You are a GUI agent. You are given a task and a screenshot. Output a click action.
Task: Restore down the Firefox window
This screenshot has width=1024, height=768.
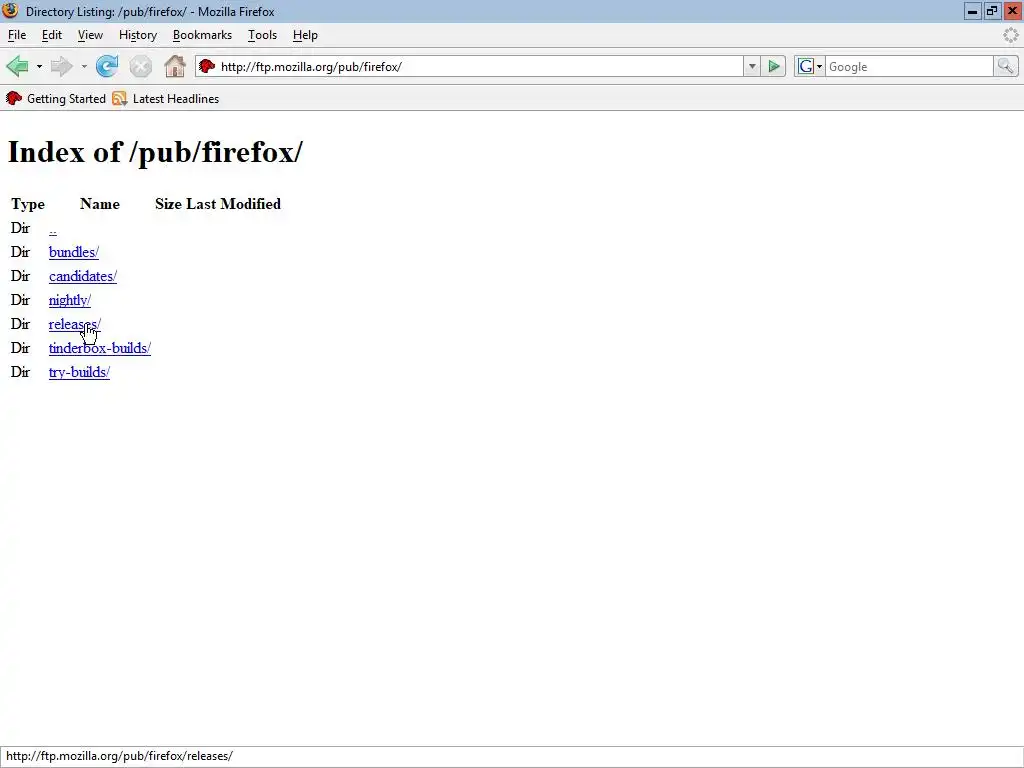(992, 11)
